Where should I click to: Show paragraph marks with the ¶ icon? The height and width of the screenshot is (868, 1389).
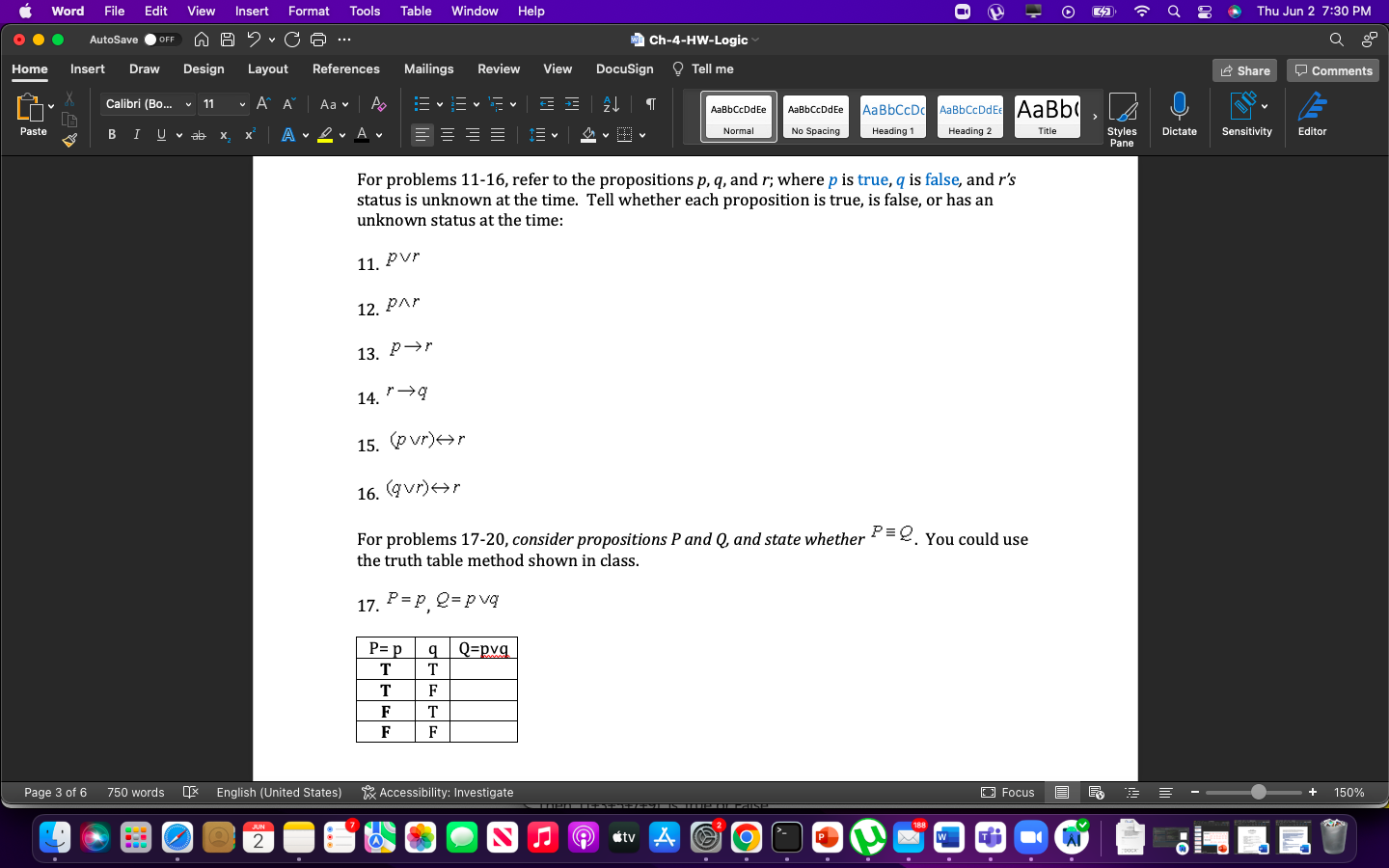650,101
